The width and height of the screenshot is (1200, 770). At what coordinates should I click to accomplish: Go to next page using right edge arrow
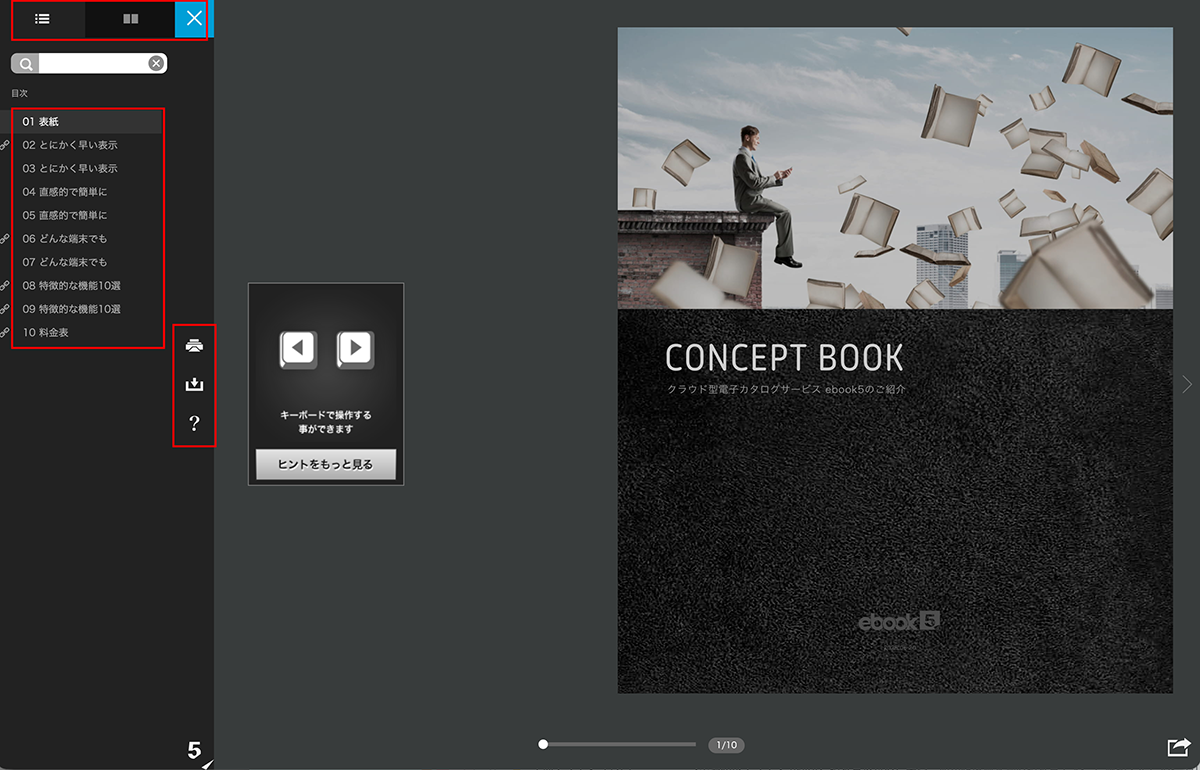click(1187, 384)
